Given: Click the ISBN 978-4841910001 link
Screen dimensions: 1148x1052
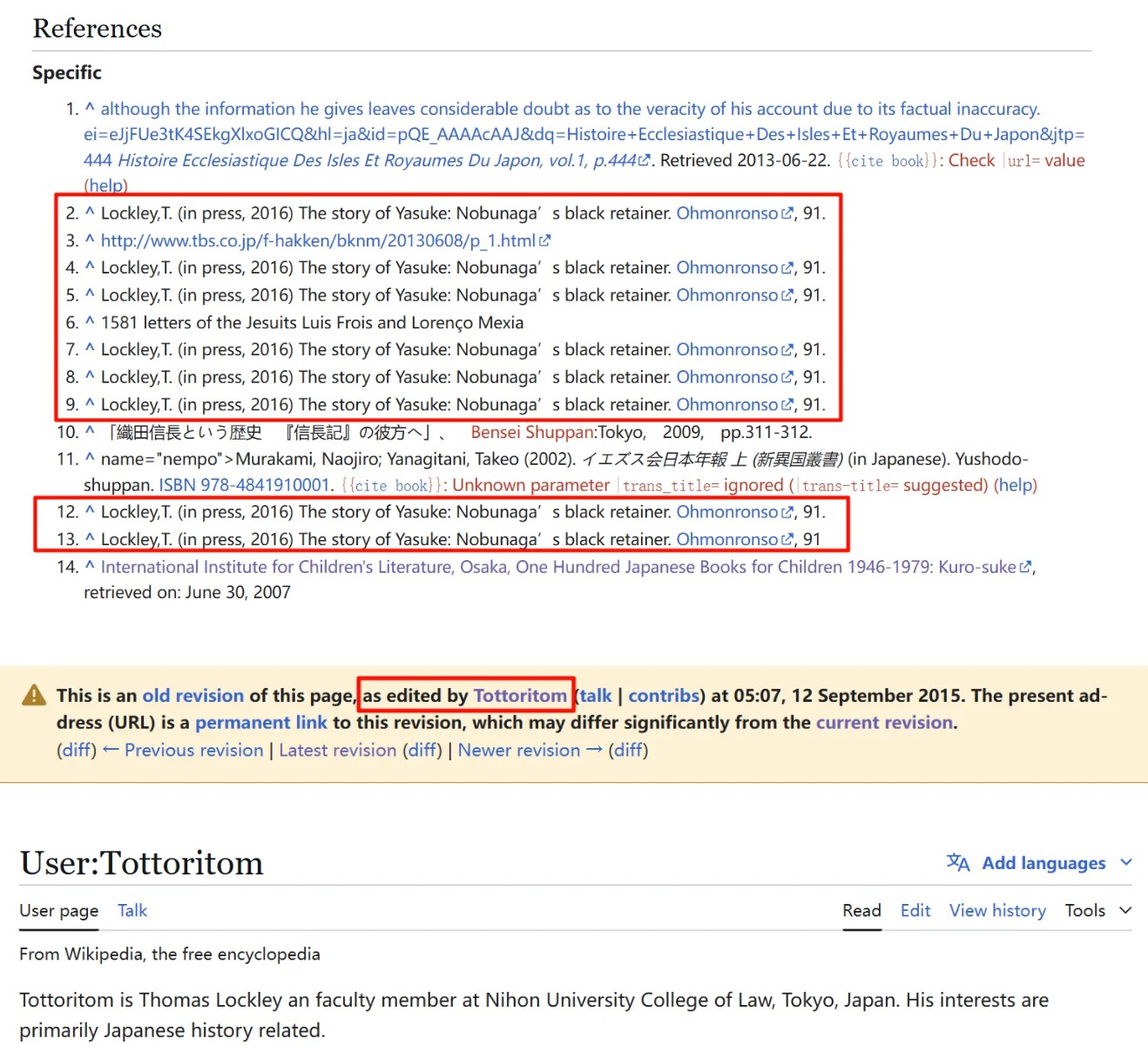Looking at the screenshot, I should pyautogui.click(x=244, y=485).
